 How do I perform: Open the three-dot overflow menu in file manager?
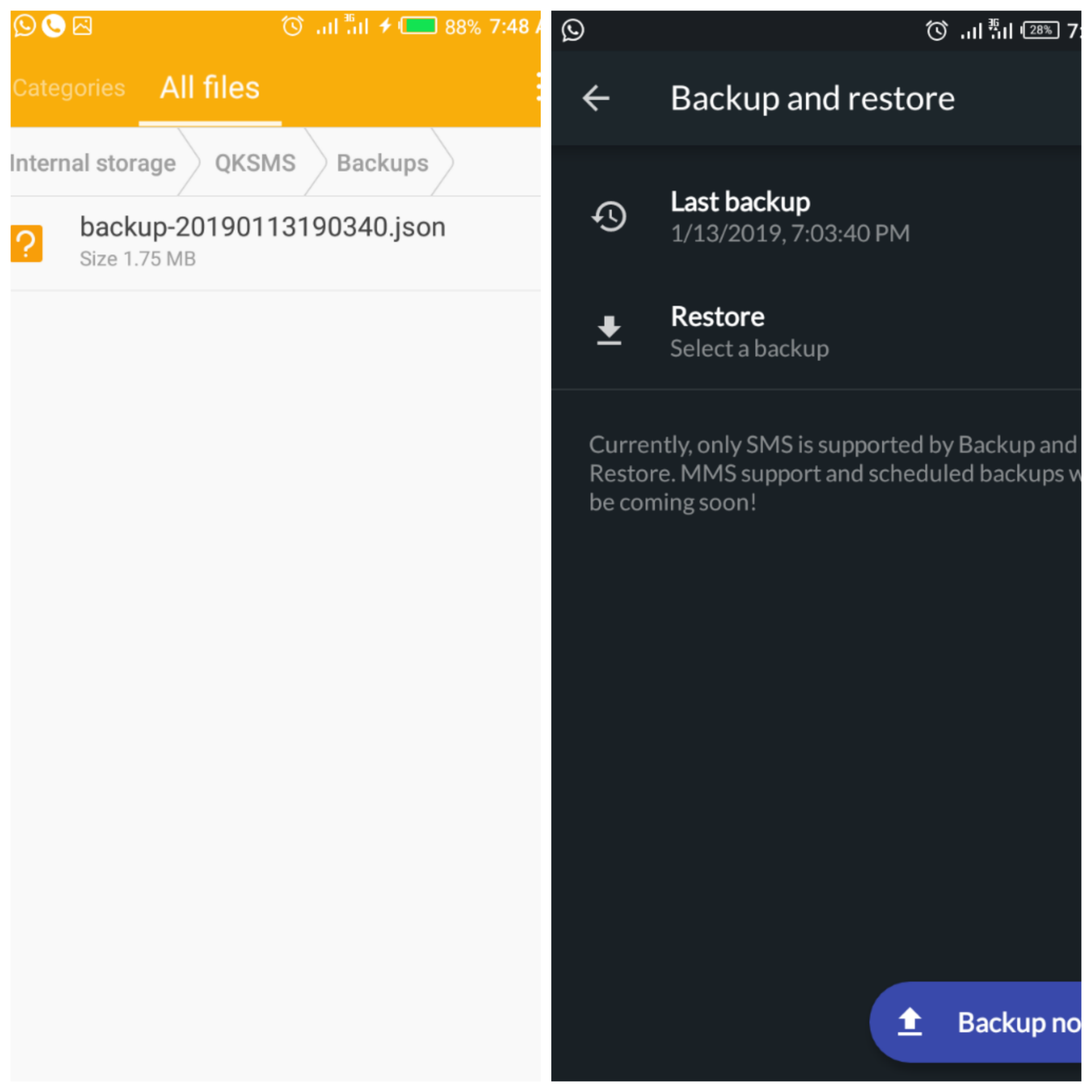pyautogui.click(x=537, y=87)
